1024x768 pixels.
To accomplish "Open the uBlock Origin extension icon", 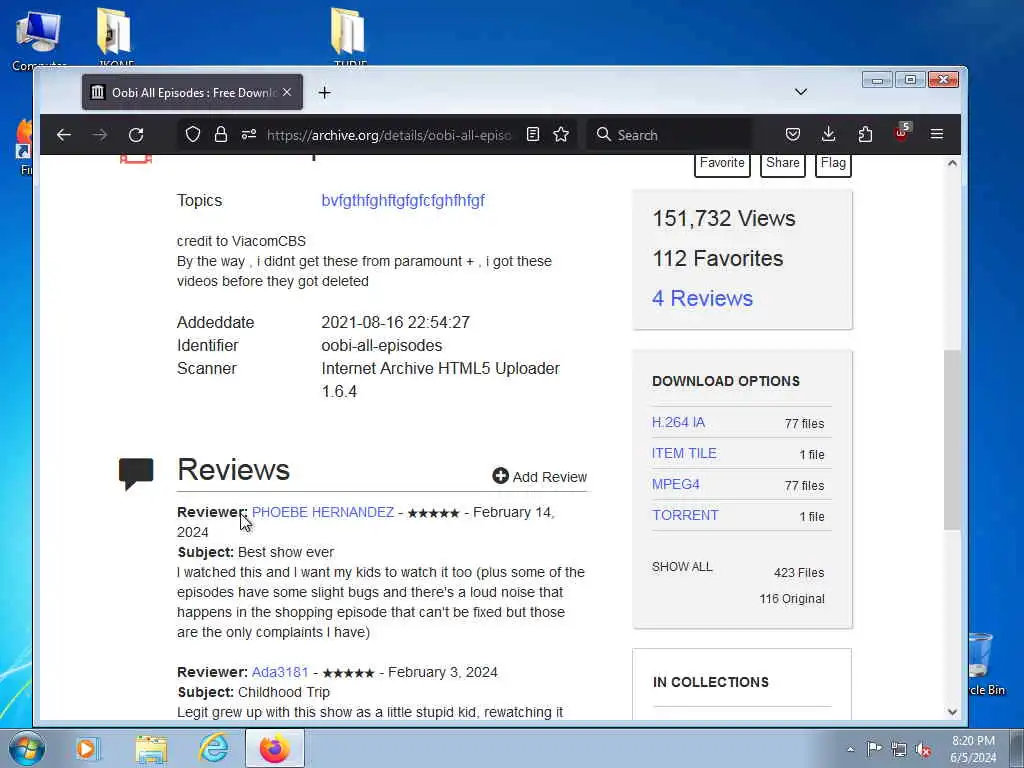I will 902,133.
